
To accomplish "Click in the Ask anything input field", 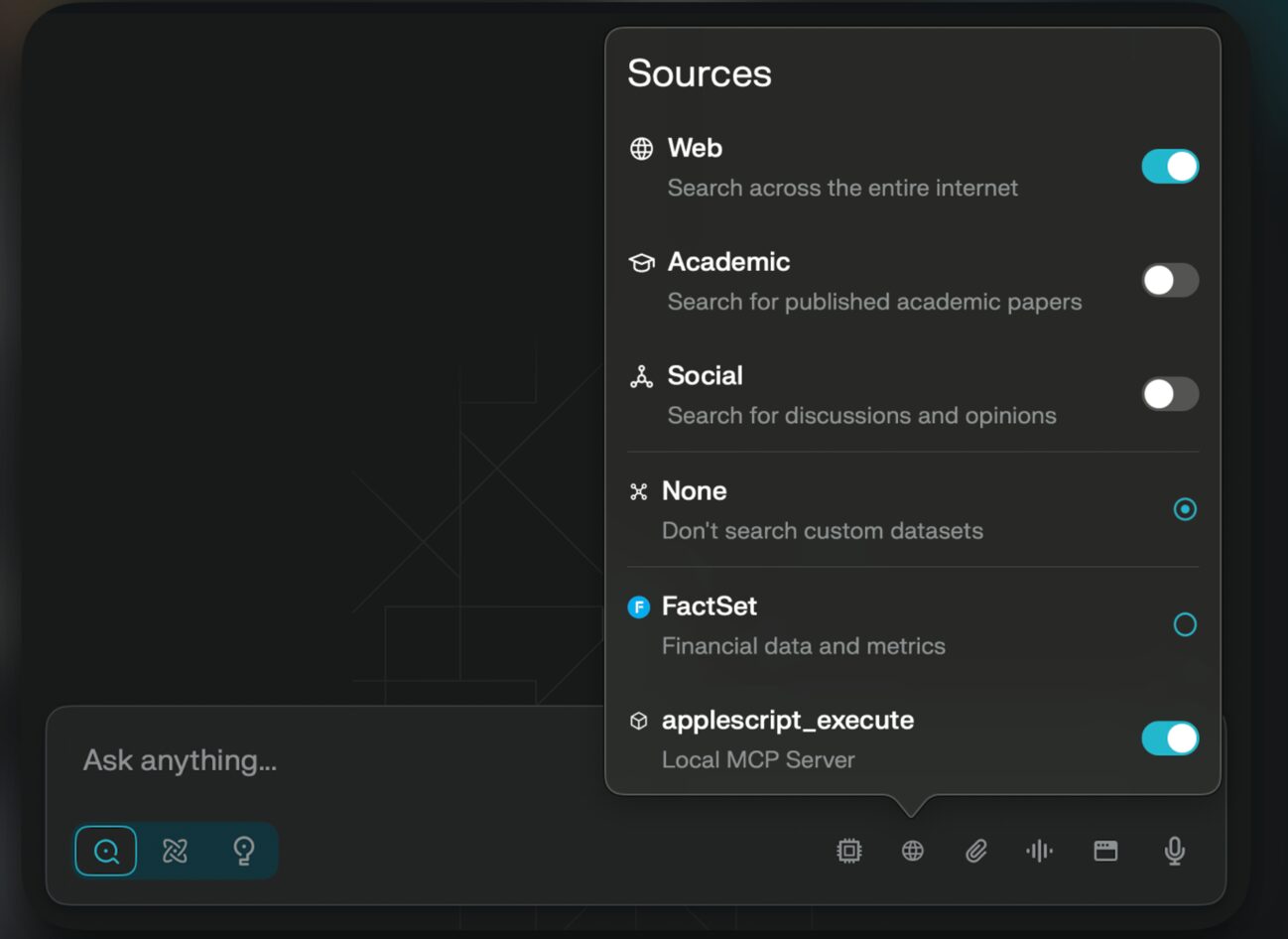I will [327, 760].
